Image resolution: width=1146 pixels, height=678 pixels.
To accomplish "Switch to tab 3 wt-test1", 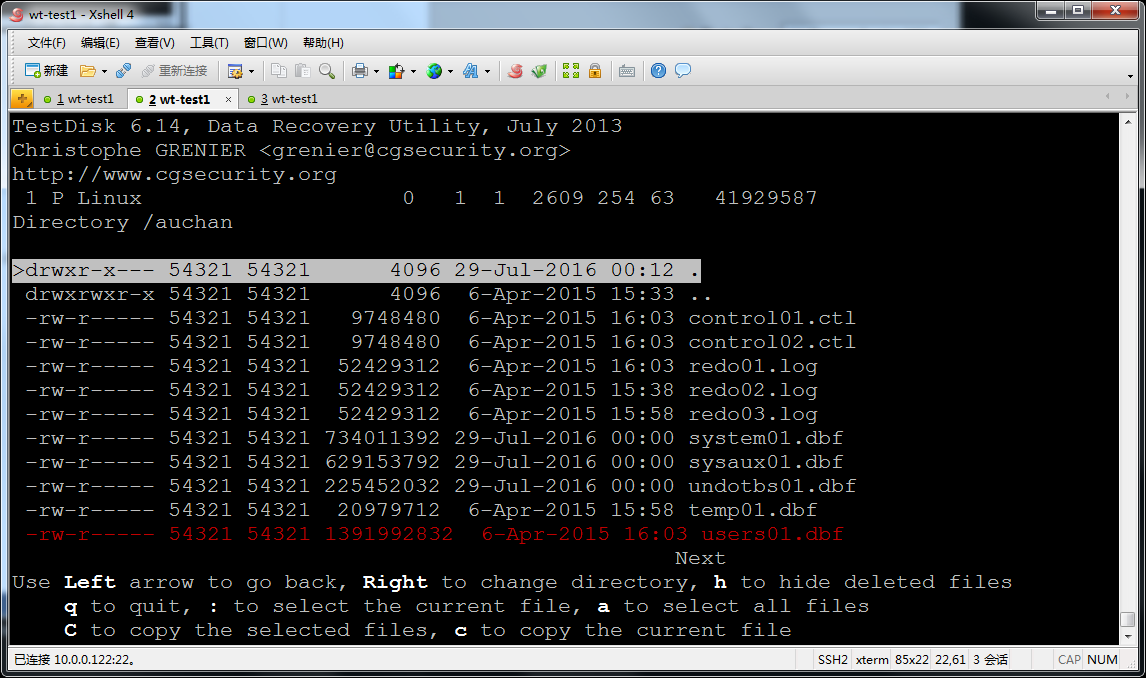I will point(283,99).
